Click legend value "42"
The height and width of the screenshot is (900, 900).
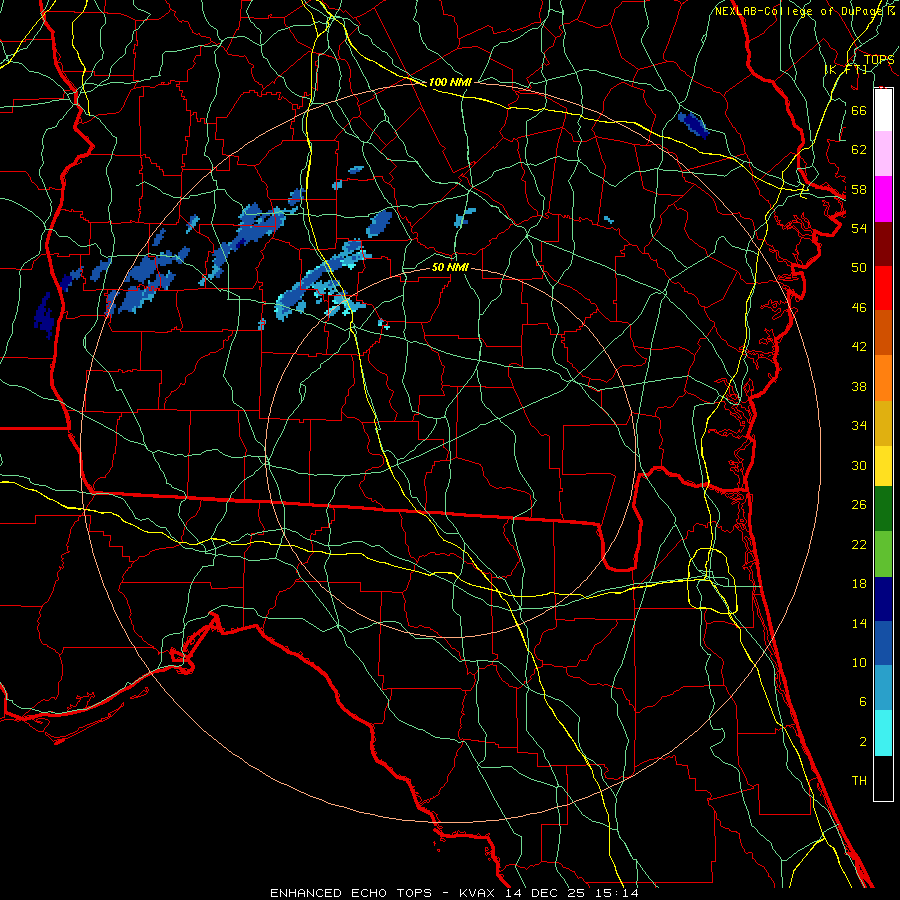(x=859, y=347)
